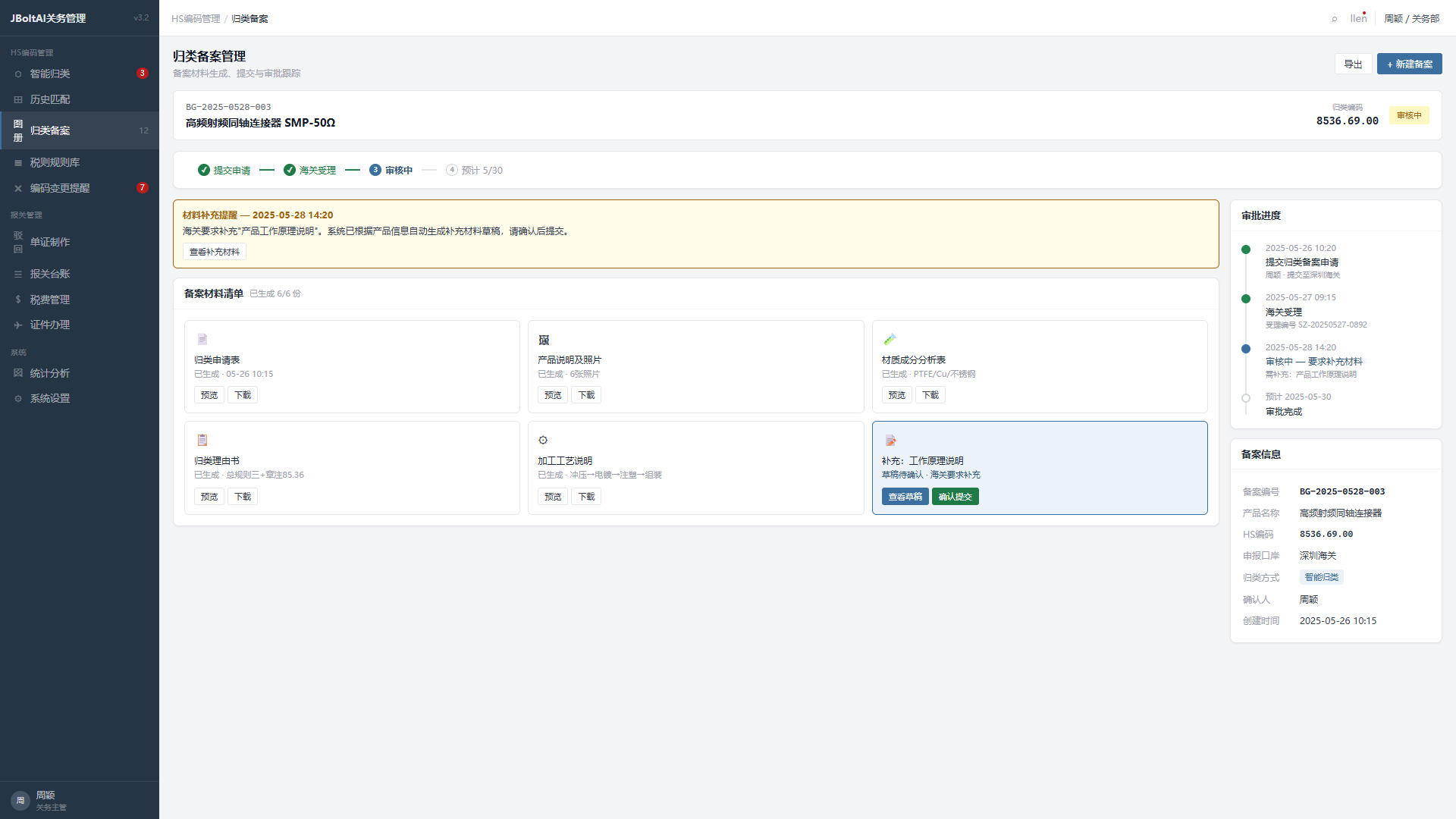
Task: Download 材质成分分析表
Action: click(x=930, y=395)
